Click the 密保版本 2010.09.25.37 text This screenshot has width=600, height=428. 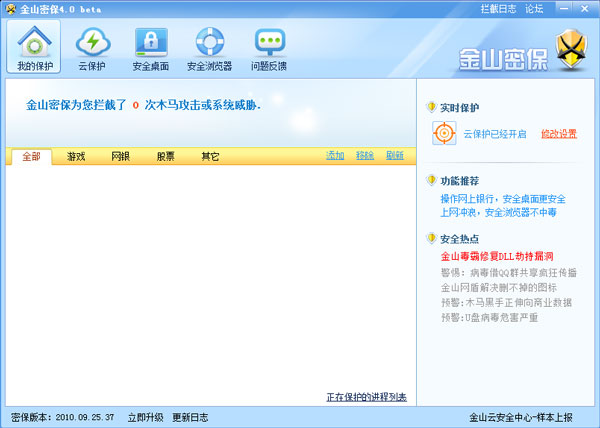click(63, 417)
